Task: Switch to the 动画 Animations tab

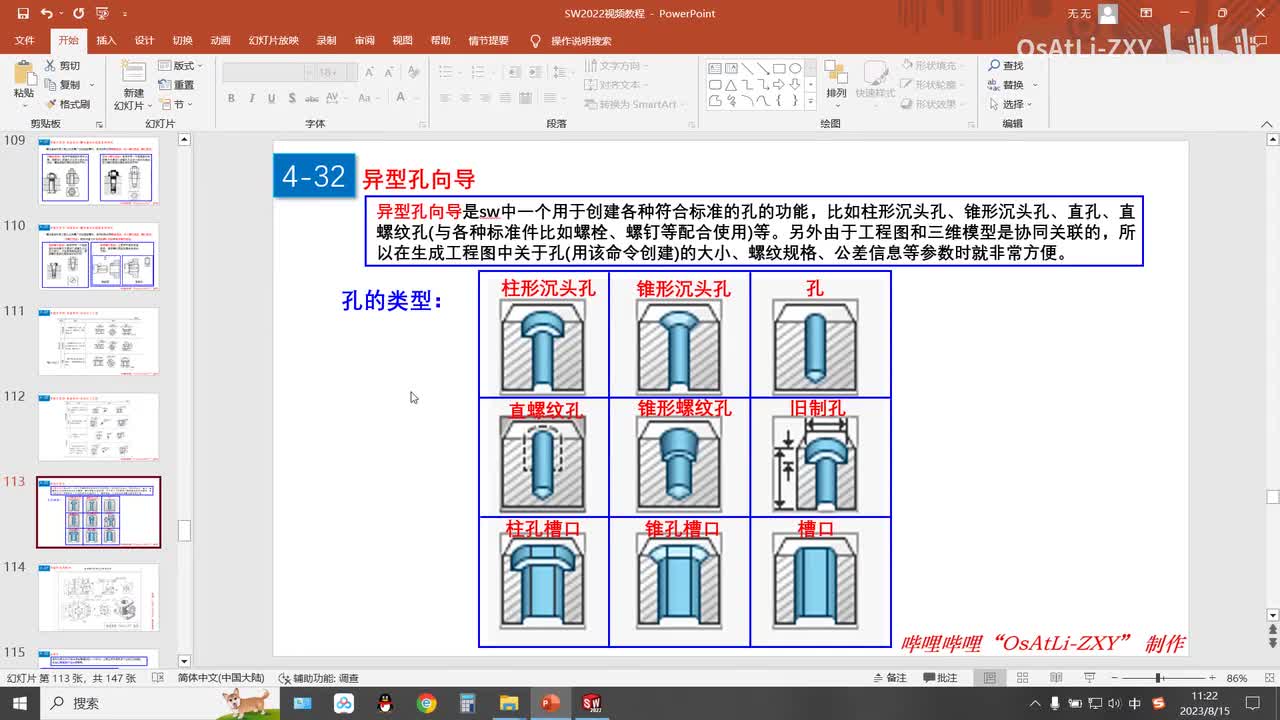Action: click(221, 41)
